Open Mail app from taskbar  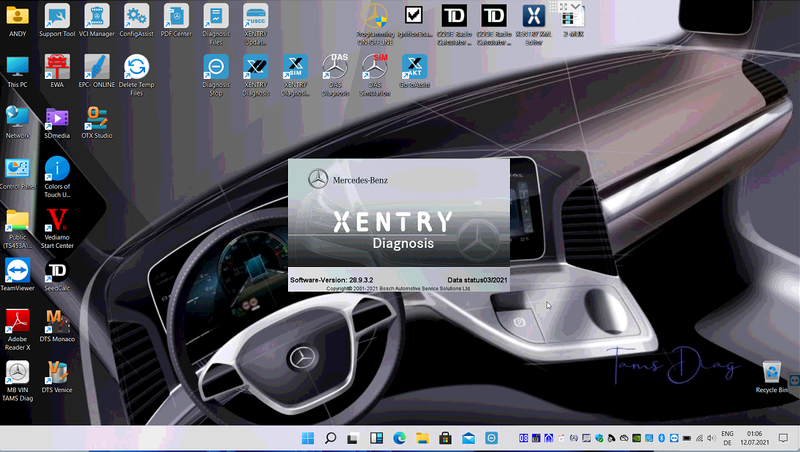tap(468, 438)
